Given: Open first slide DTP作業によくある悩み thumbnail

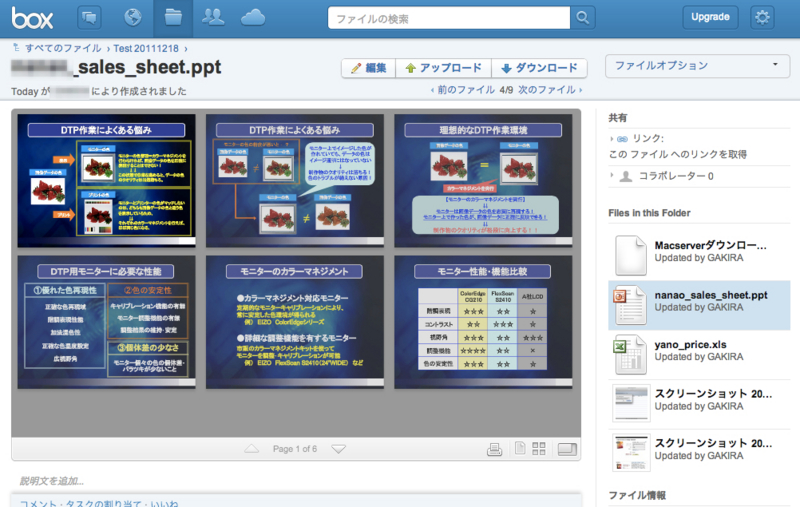Looking at the screenshot, I should tap(107, 181).
